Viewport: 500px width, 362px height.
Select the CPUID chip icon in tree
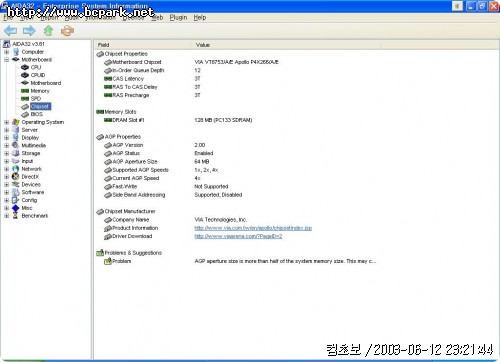[25, 75]
